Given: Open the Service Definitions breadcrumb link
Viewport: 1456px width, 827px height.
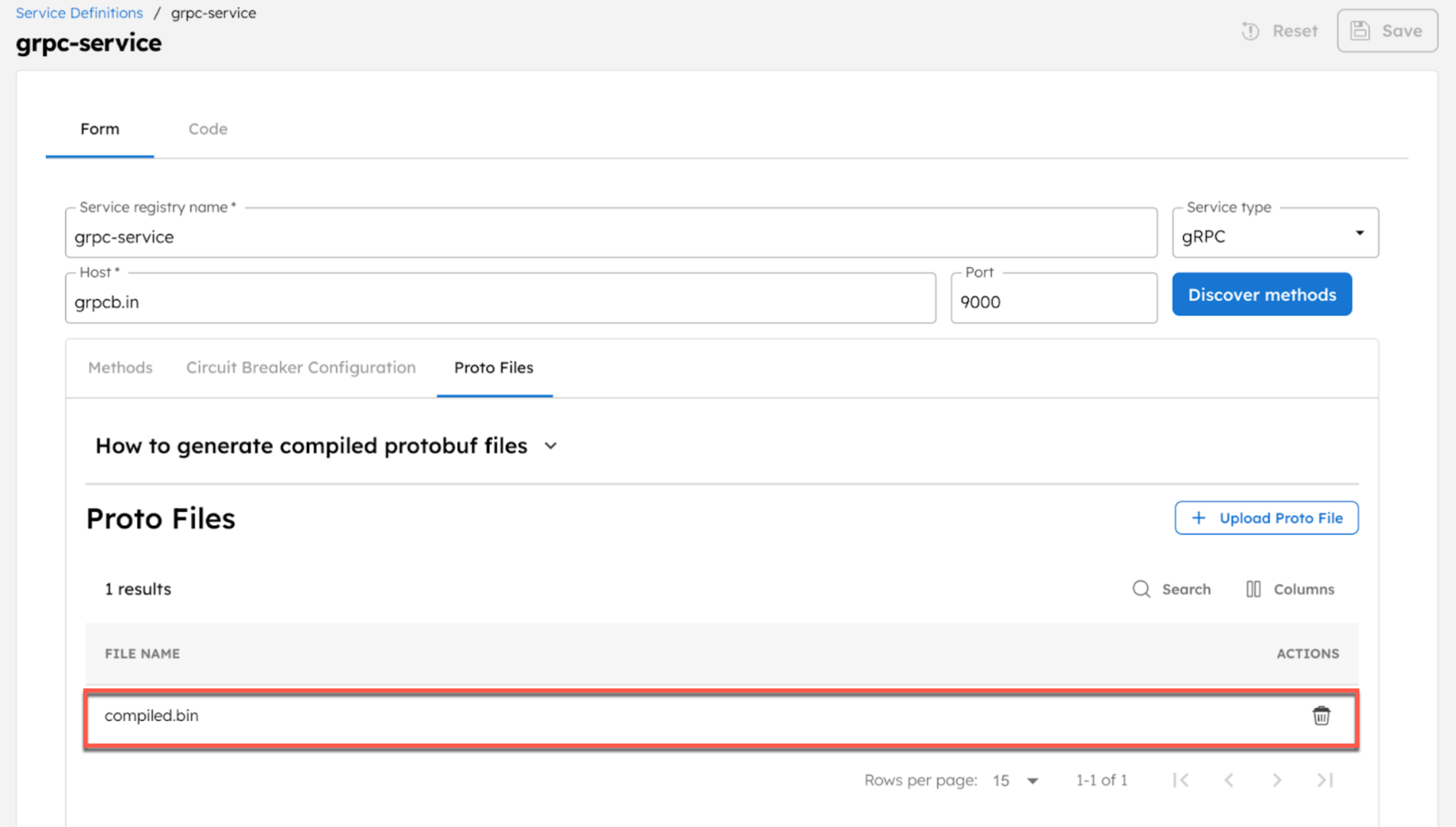Looking at the screenshot, I should click(x=79, y=12).
